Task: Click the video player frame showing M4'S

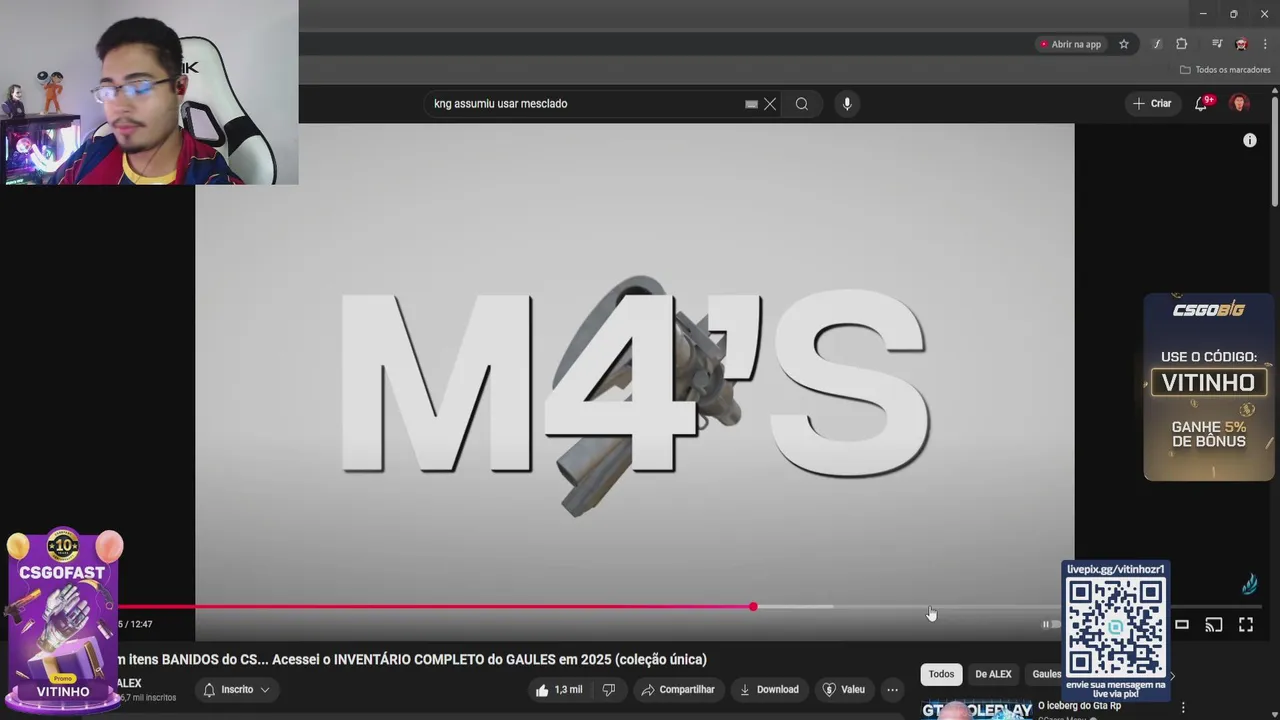Action: click(x=634, y=382)
